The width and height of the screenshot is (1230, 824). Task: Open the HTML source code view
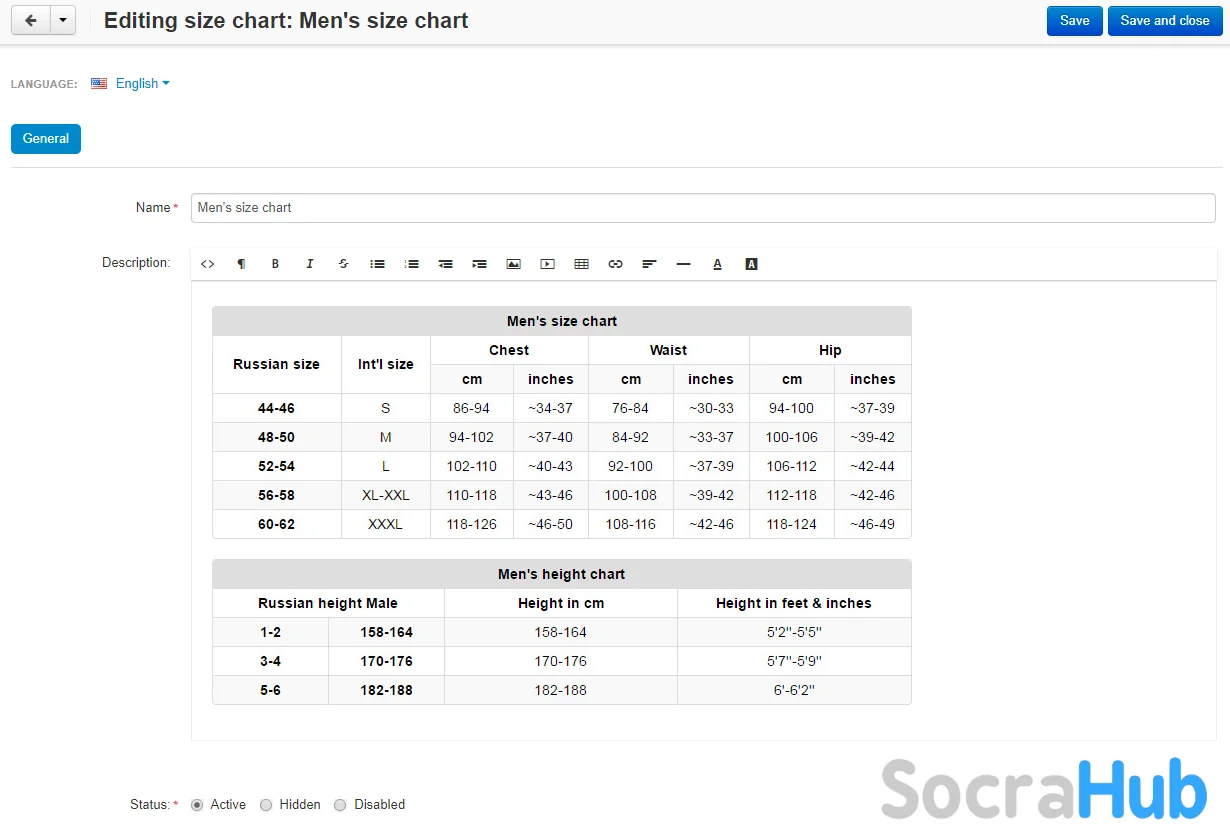click(207, 264)
